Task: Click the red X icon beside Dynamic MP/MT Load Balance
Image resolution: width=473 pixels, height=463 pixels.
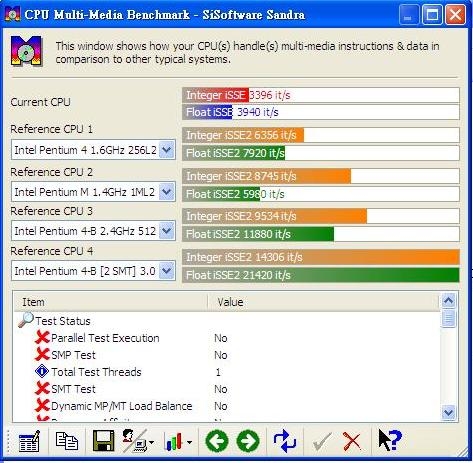Action: [x=42, y=405]
